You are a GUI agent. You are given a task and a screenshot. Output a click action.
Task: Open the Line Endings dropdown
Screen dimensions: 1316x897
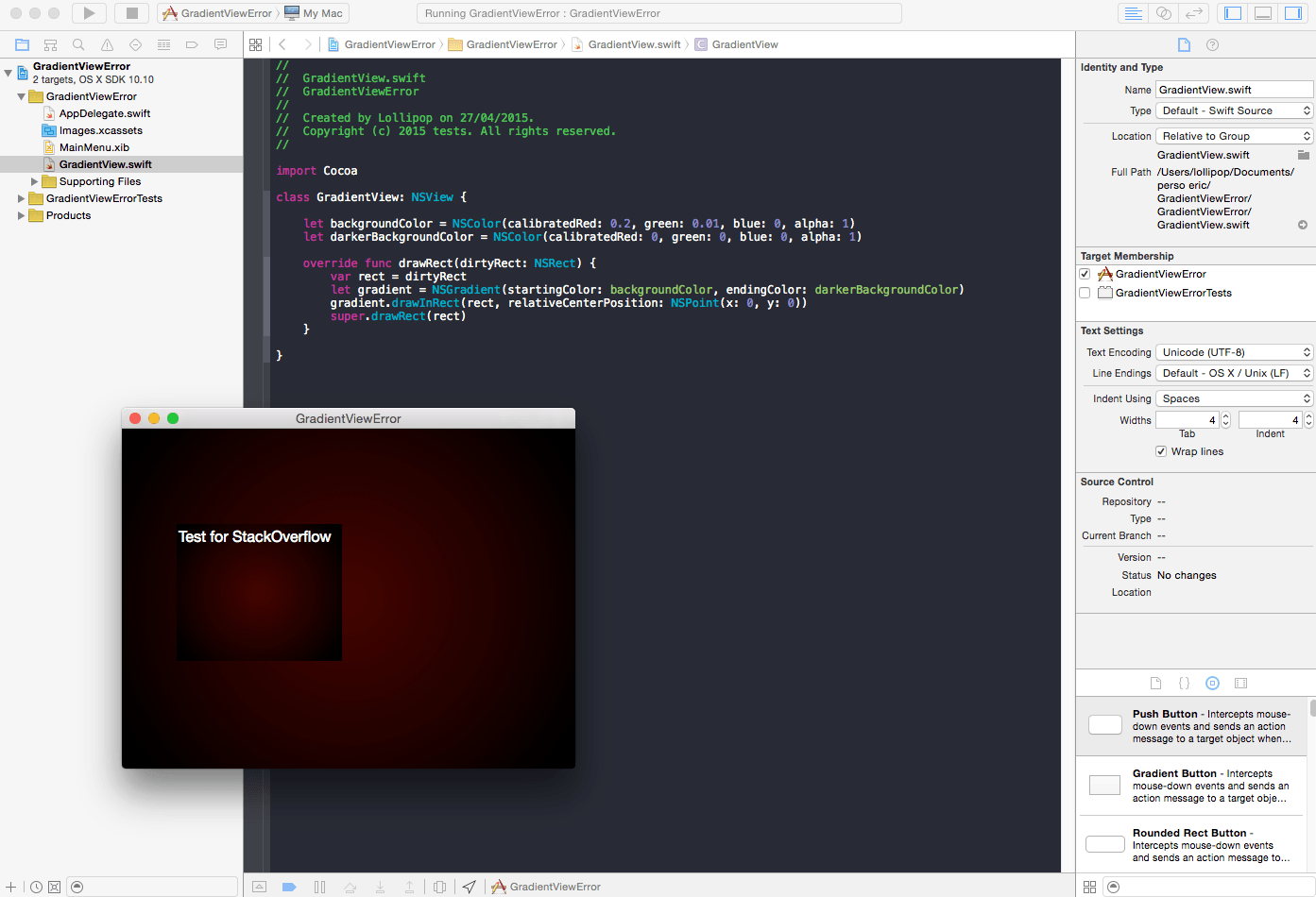pos(1235,373)
